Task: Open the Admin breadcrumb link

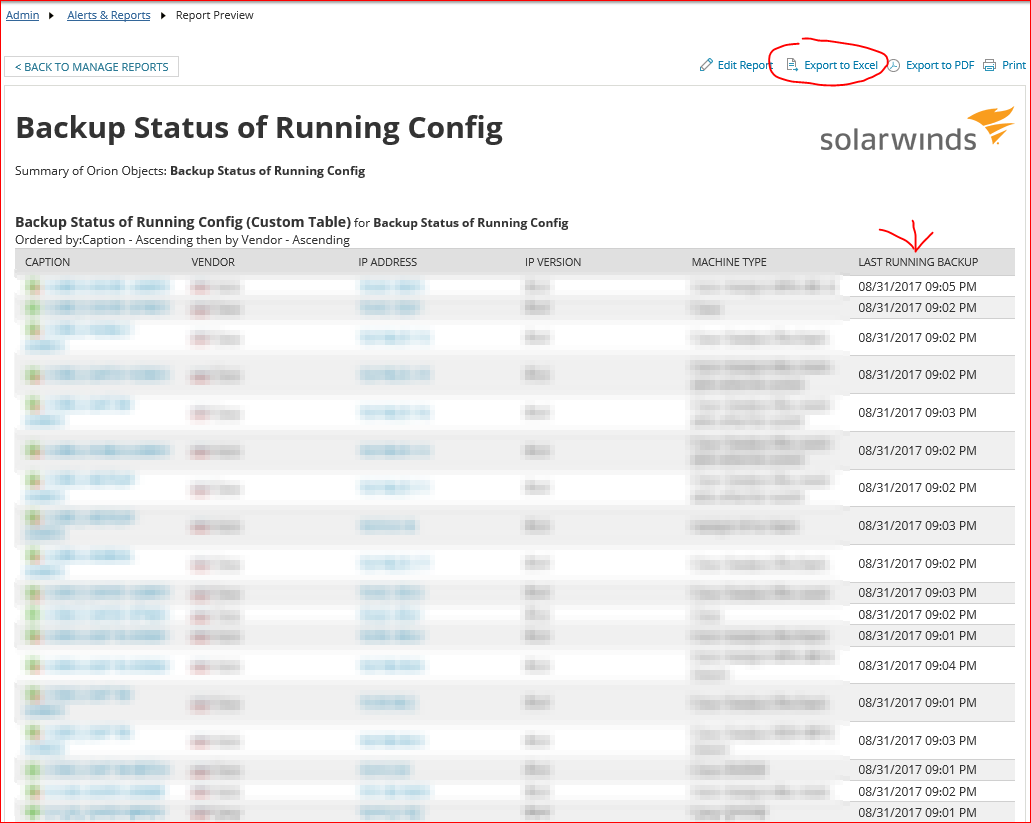Action: coord(23,16)
